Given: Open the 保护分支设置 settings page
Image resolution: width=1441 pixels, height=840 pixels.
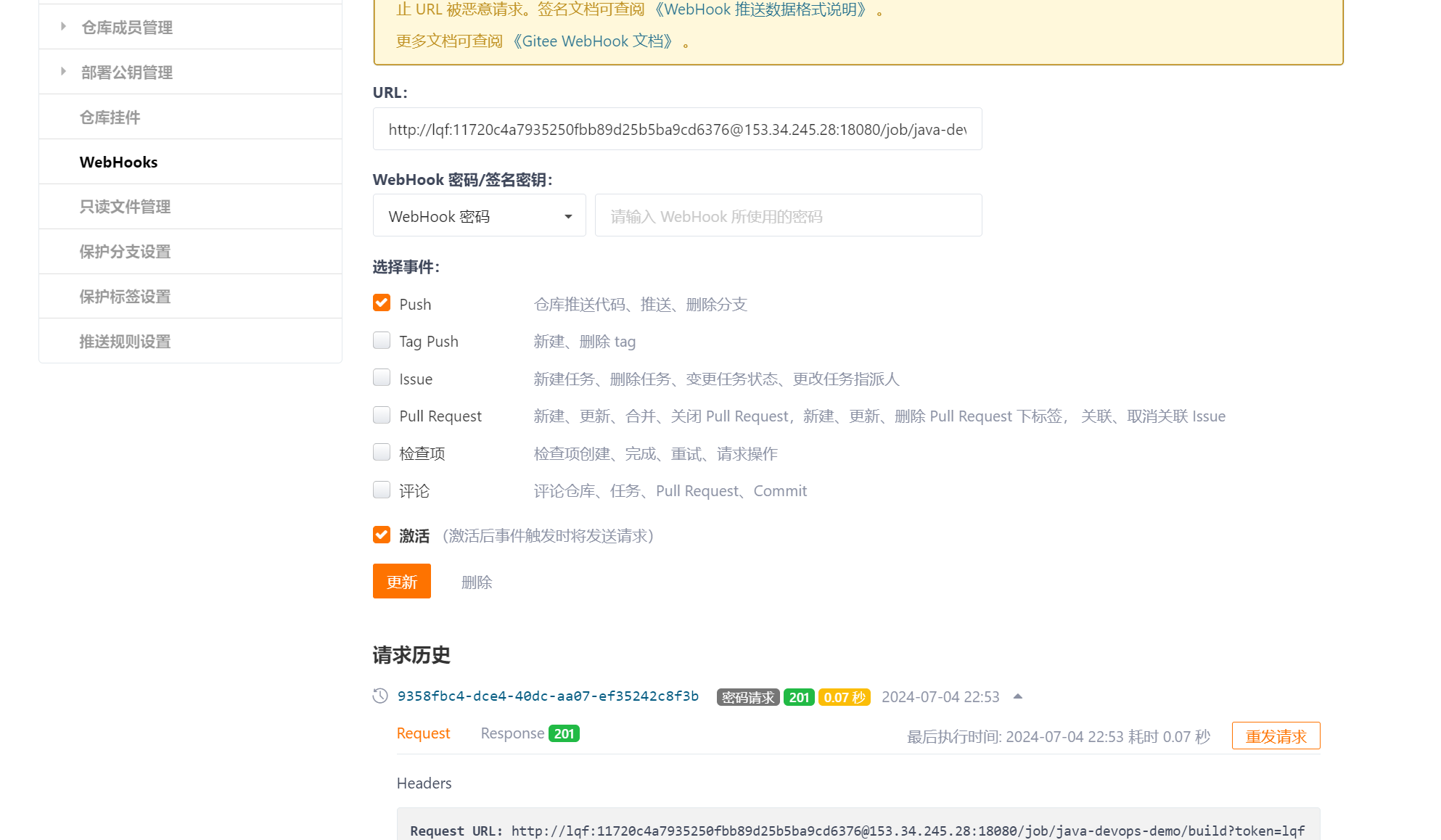Looking at the screenshot, I should [125, 251].
